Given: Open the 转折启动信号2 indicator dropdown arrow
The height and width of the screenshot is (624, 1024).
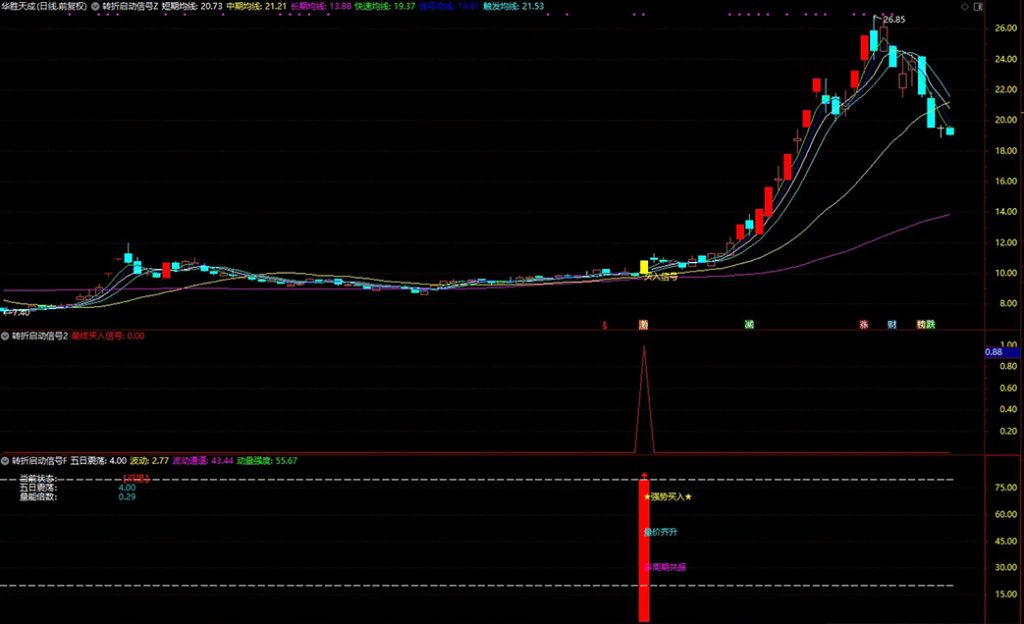Looking at the screenshot, I should [5, 336].
